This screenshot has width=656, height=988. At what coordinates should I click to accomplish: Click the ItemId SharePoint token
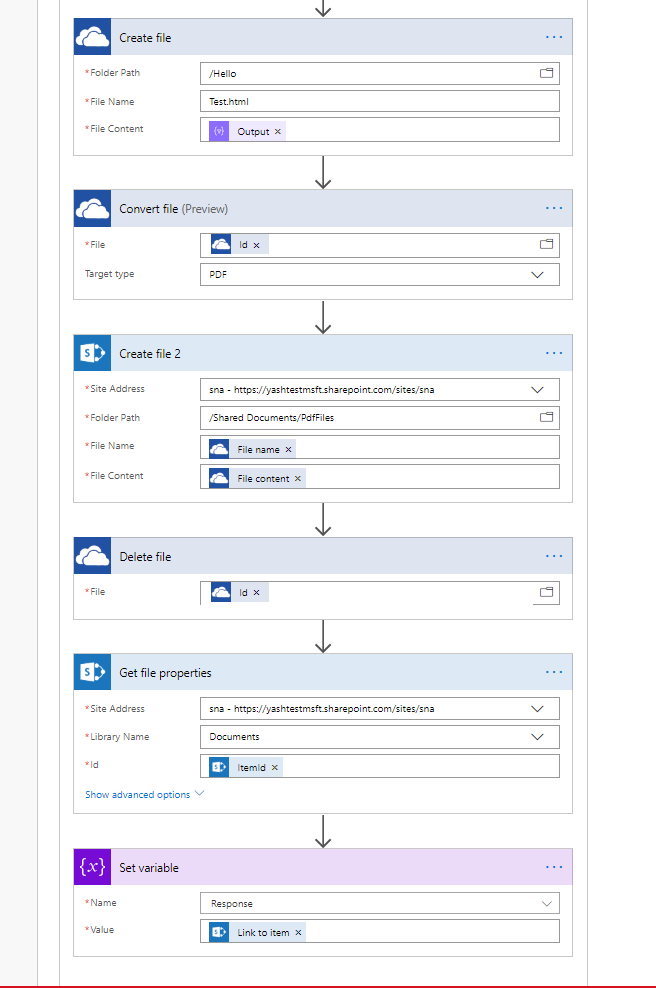tap(246, 767)
